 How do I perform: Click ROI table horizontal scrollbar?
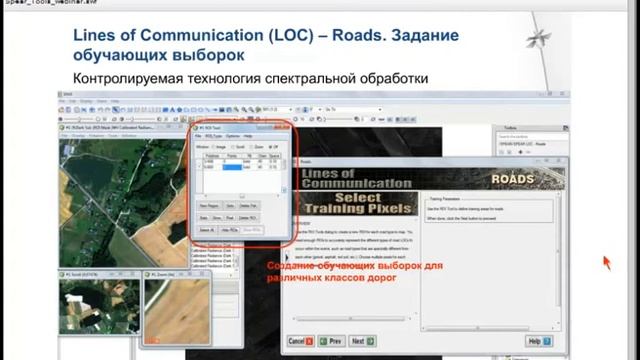pos(242,196)
